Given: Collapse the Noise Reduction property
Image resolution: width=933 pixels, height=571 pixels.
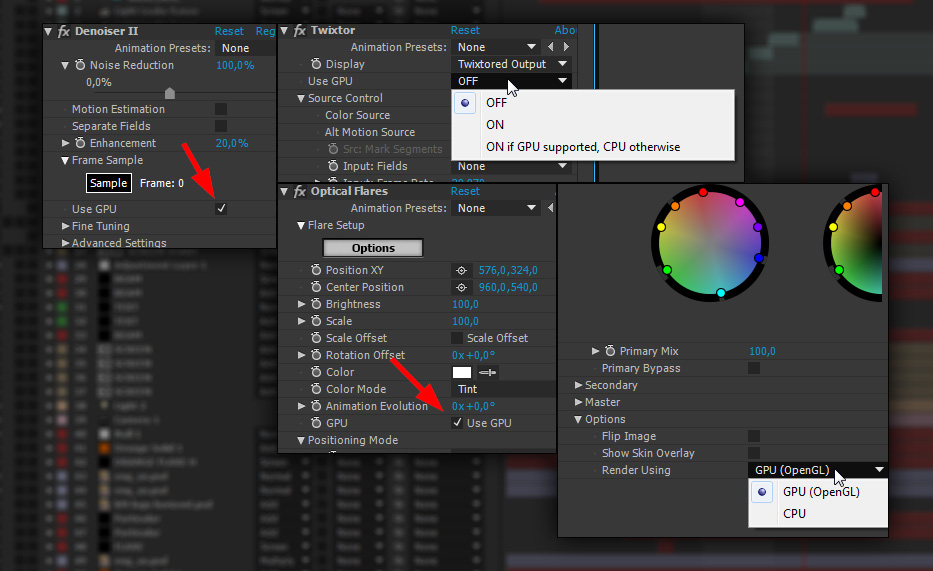Looking at the screenshot, I should coord(65,65).
